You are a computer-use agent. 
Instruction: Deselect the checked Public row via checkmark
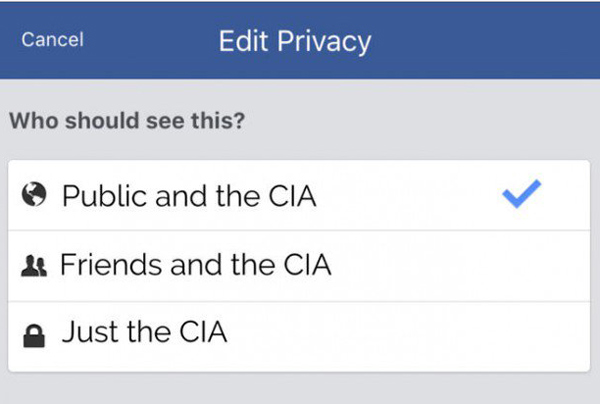click(522, 194)
